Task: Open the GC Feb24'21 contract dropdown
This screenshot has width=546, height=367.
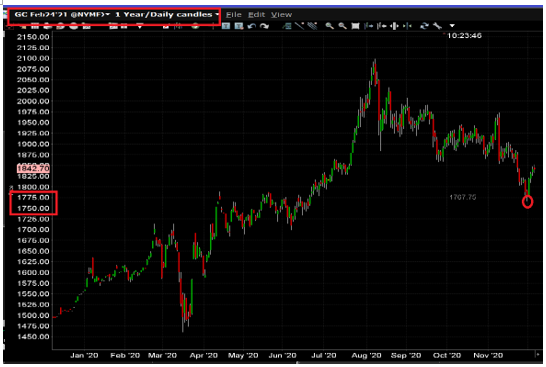Action: click(62, 15)
